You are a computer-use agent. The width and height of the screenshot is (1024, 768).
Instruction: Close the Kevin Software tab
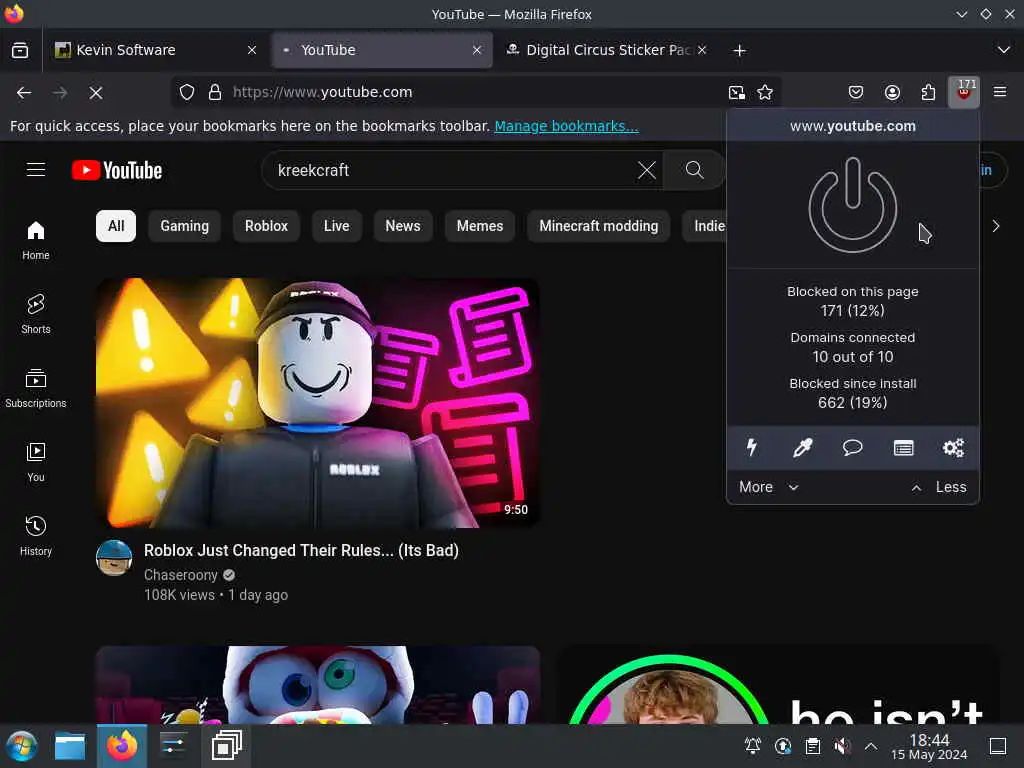[x=252, y=50]
